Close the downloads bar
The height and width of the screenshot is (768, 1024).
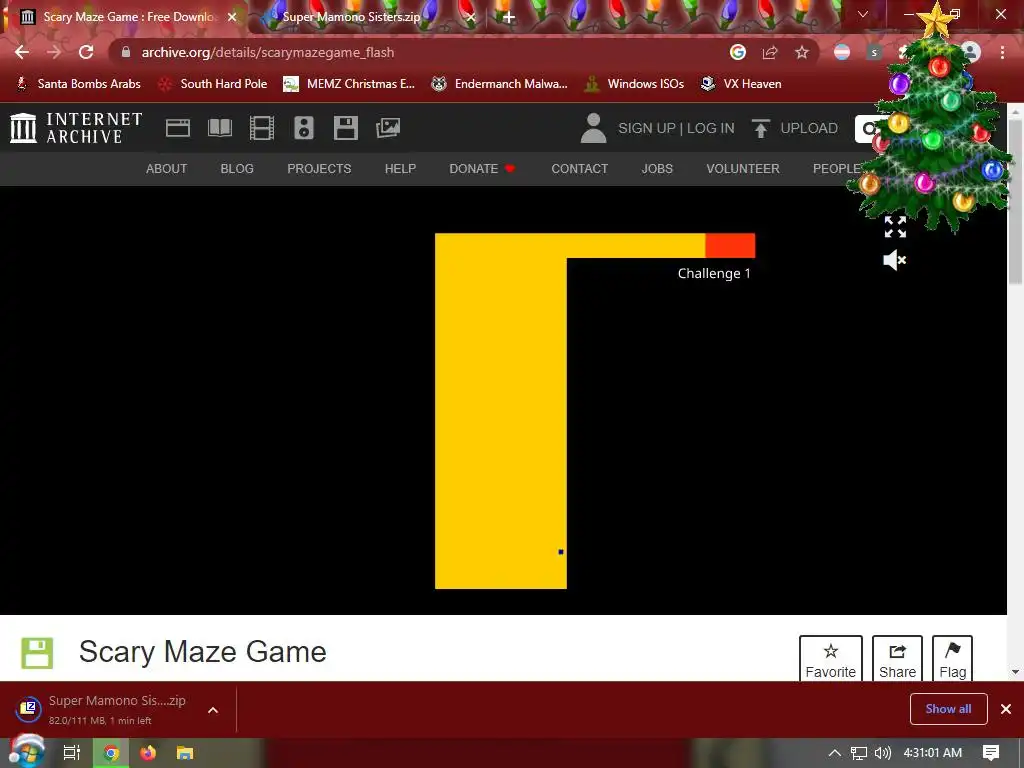pos(1006,709)
